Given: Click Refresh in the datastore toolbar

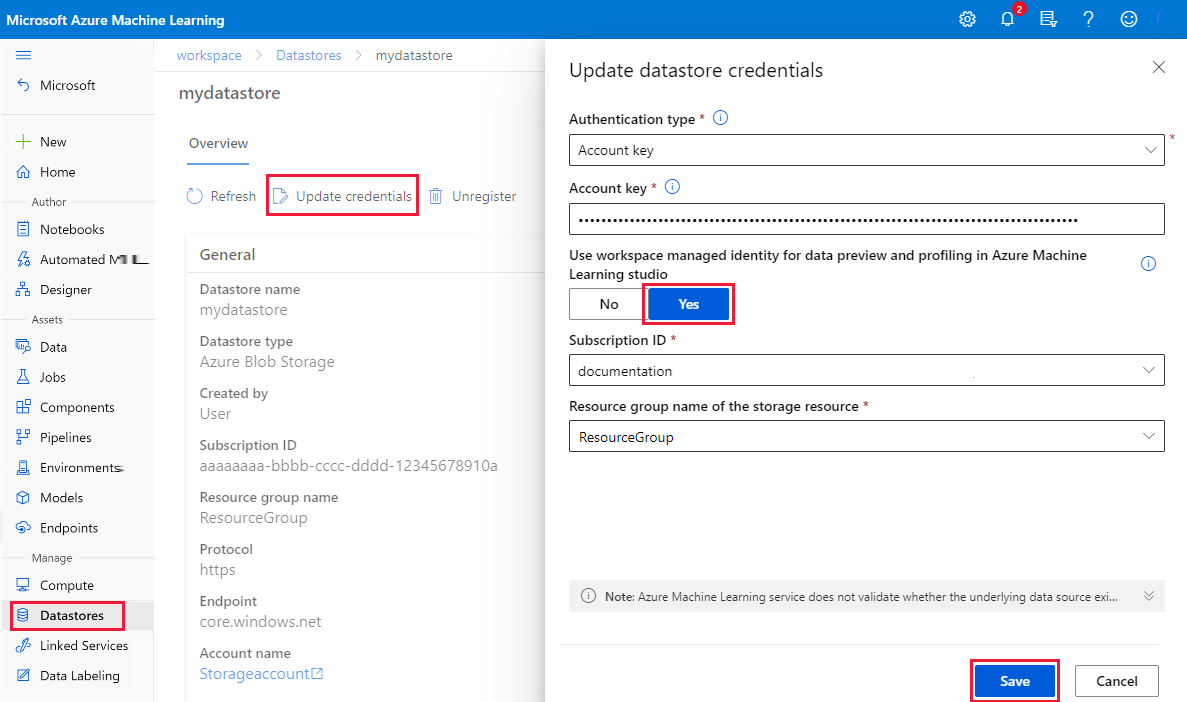Looking at the screenshot, I should 221,196.
